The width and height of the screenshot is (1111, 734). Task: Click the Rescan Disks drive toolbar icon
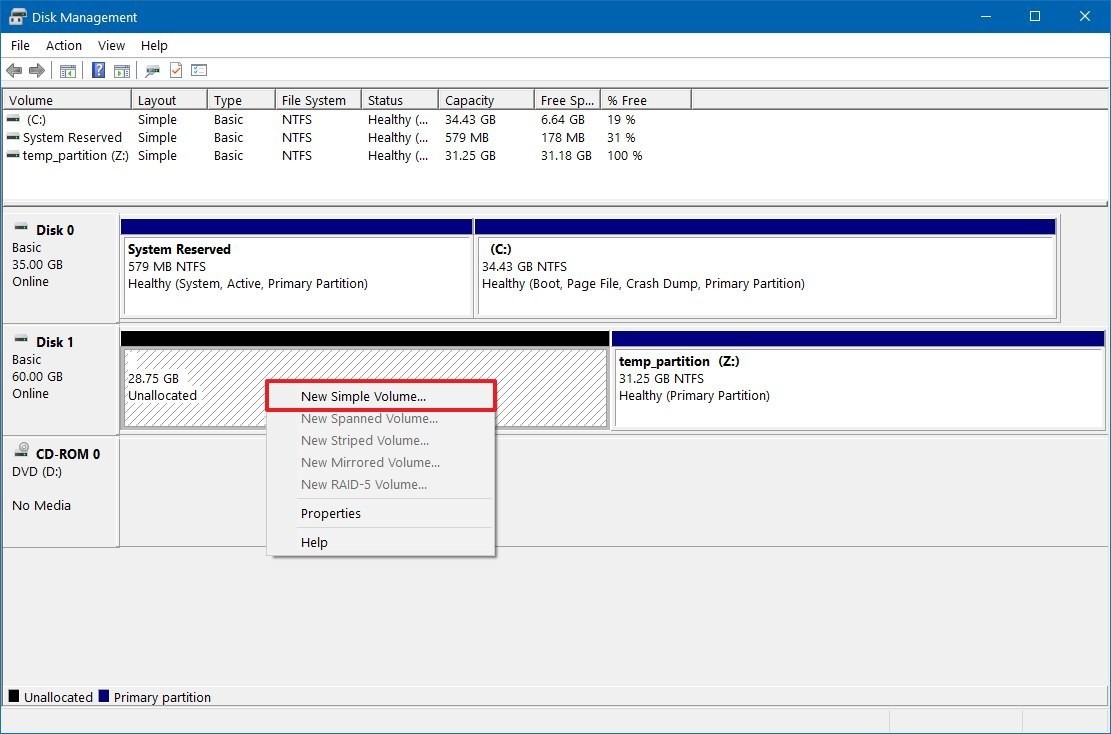pos(152,71)
